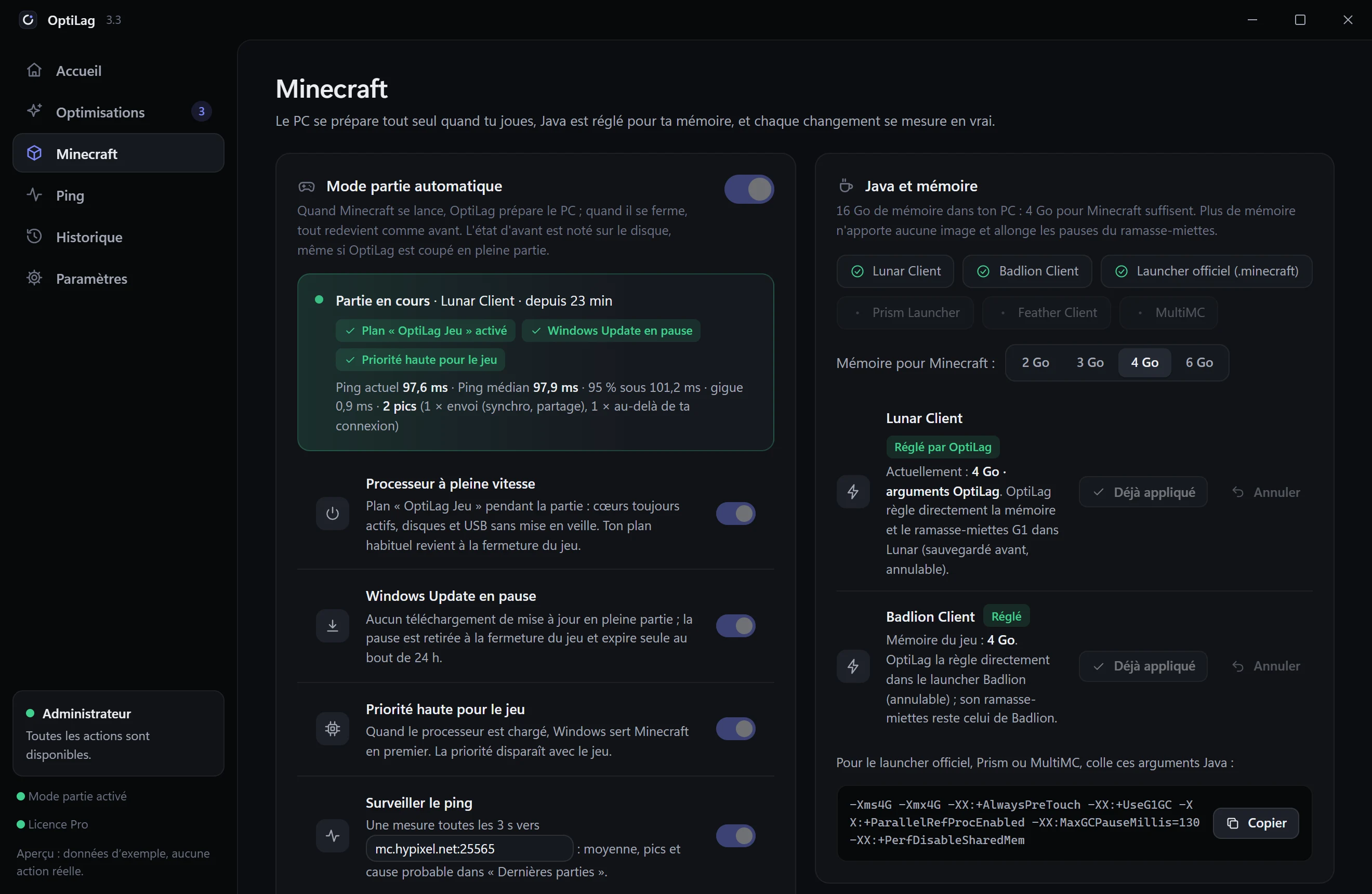Click Annuler for Badlion Client

[1266, 666]
